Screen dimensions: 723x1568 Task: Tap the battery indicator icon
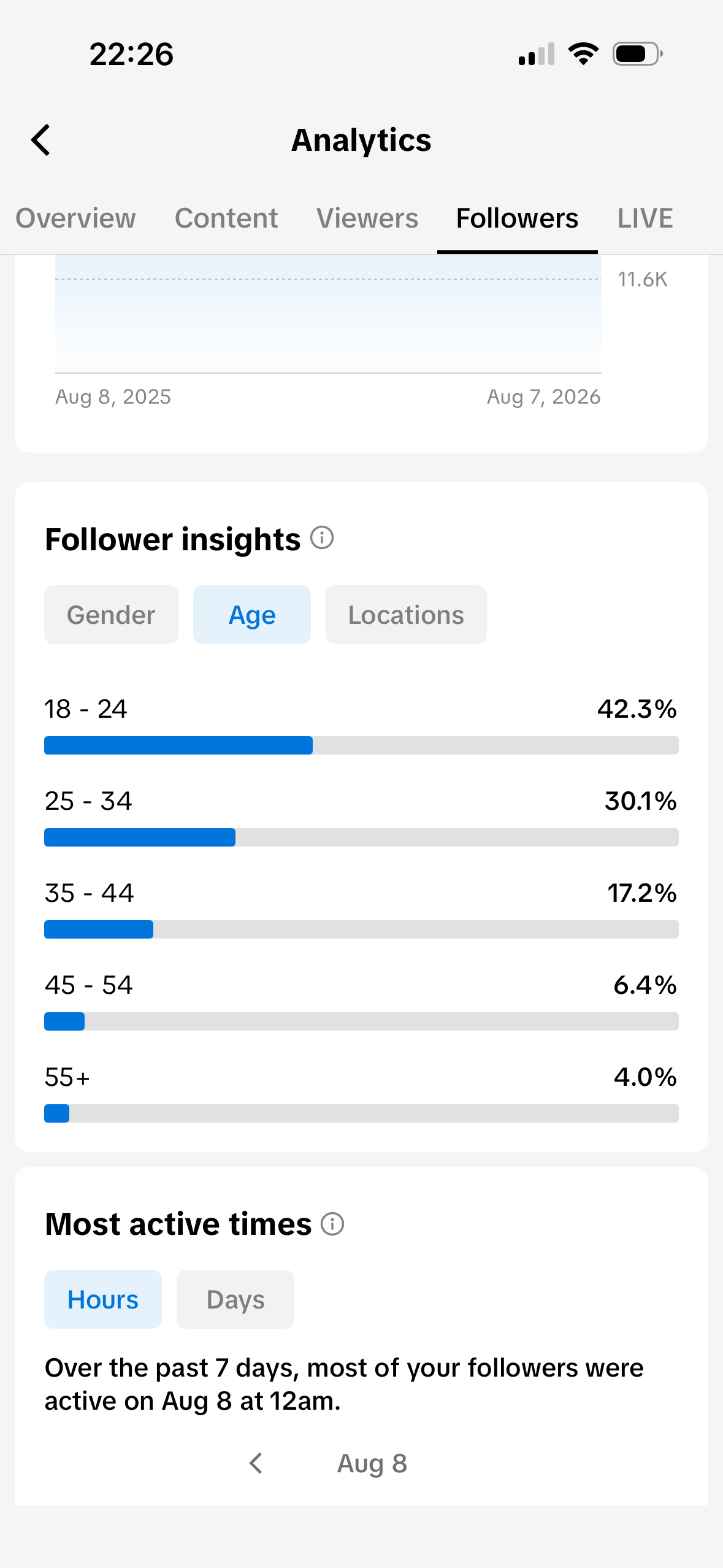tap(638, 54)
